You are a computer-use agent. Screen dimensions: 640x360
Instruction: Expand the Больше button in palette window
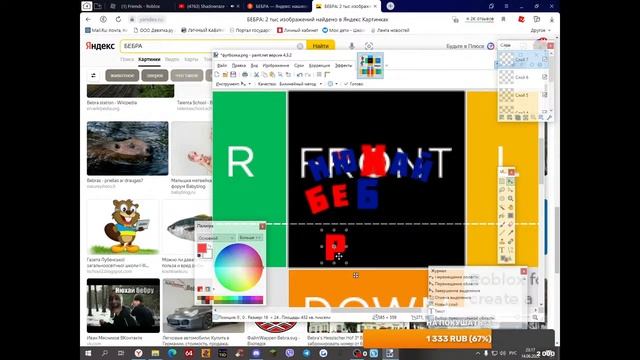tap(250, 238)
